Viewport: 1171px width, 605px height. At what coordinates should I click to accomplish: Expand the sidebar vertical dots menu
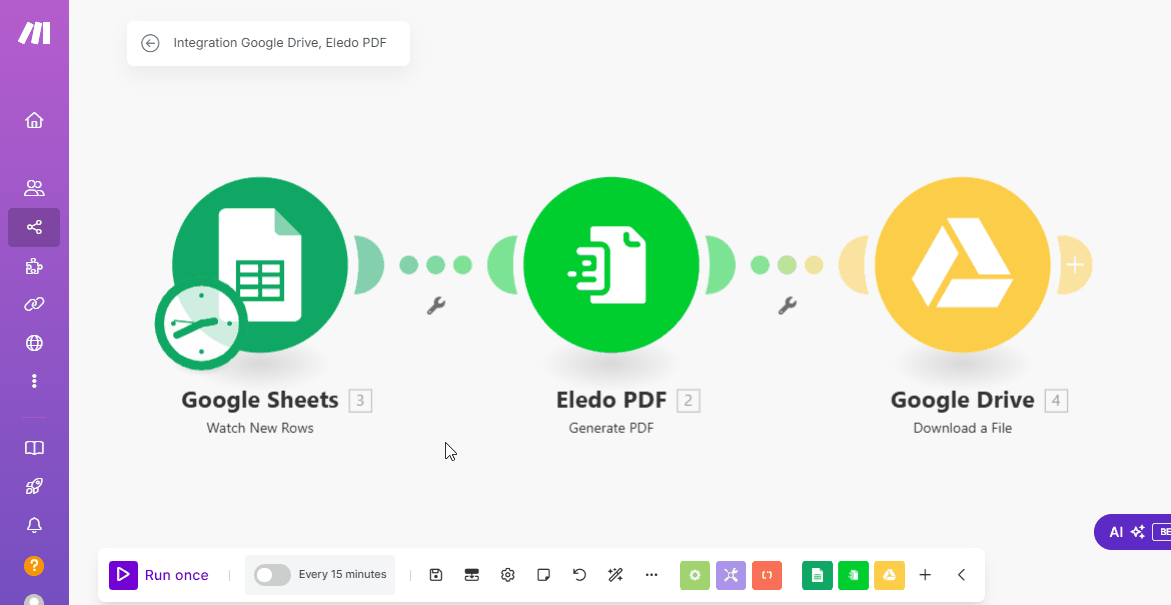[34, 381]
